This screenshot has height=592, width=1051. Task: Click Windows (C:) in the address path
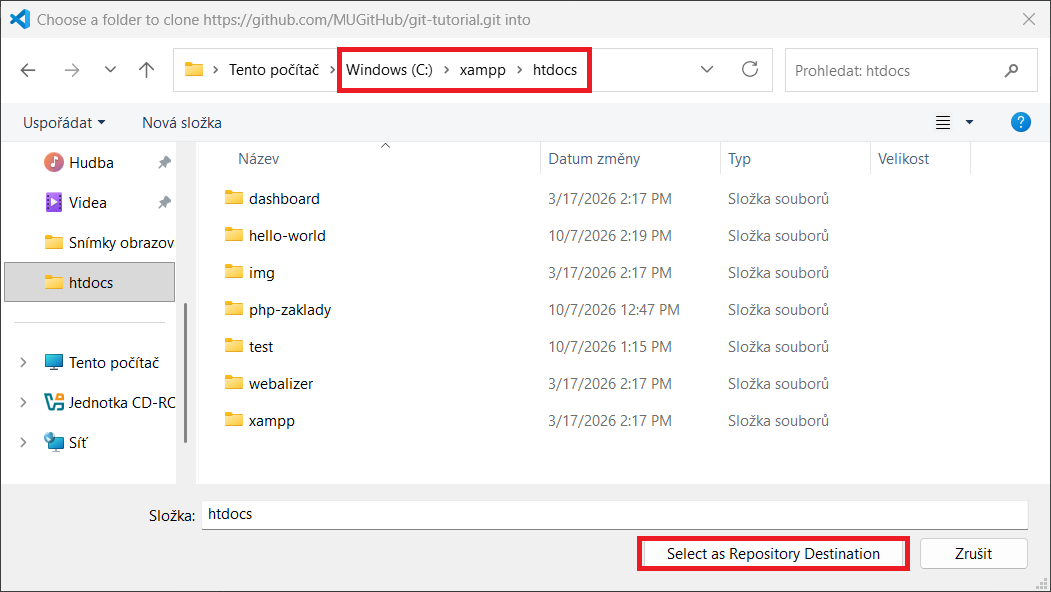click(389, 70)
